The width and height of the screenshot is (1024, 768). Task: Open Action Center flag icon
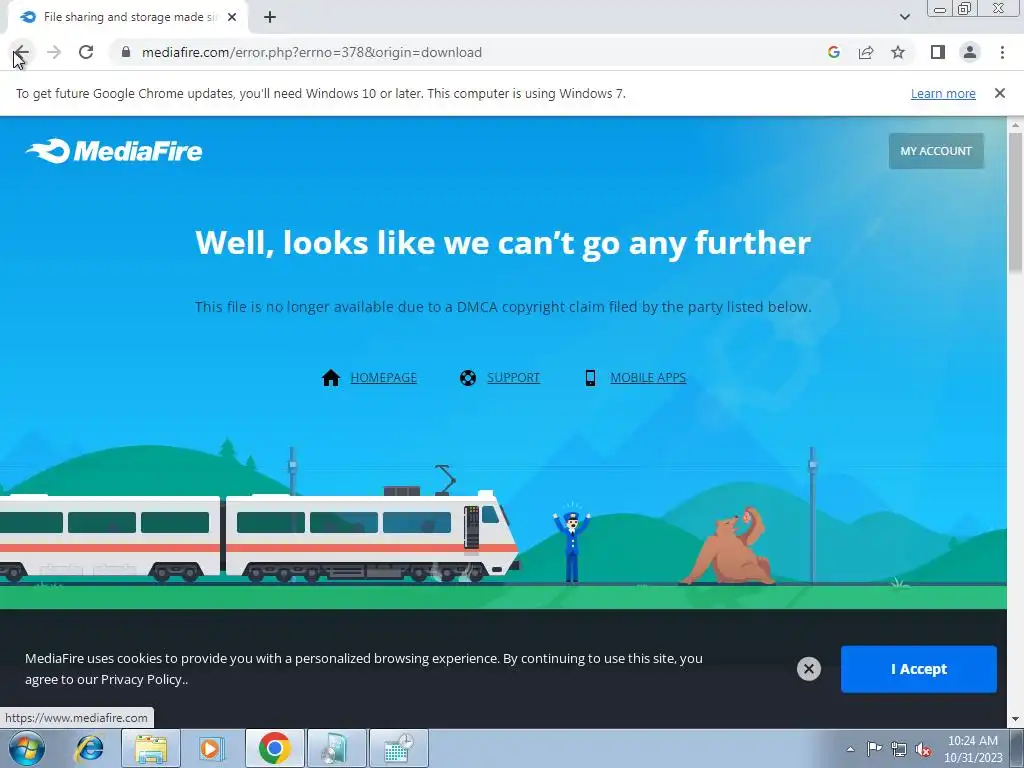874,749
